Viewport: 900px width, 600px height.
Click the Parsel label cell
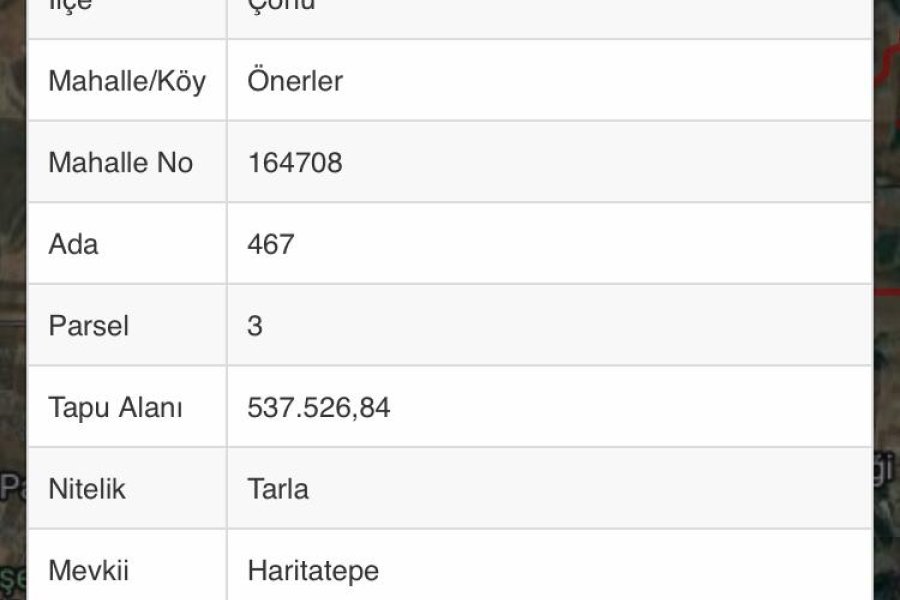coord(127,325)
